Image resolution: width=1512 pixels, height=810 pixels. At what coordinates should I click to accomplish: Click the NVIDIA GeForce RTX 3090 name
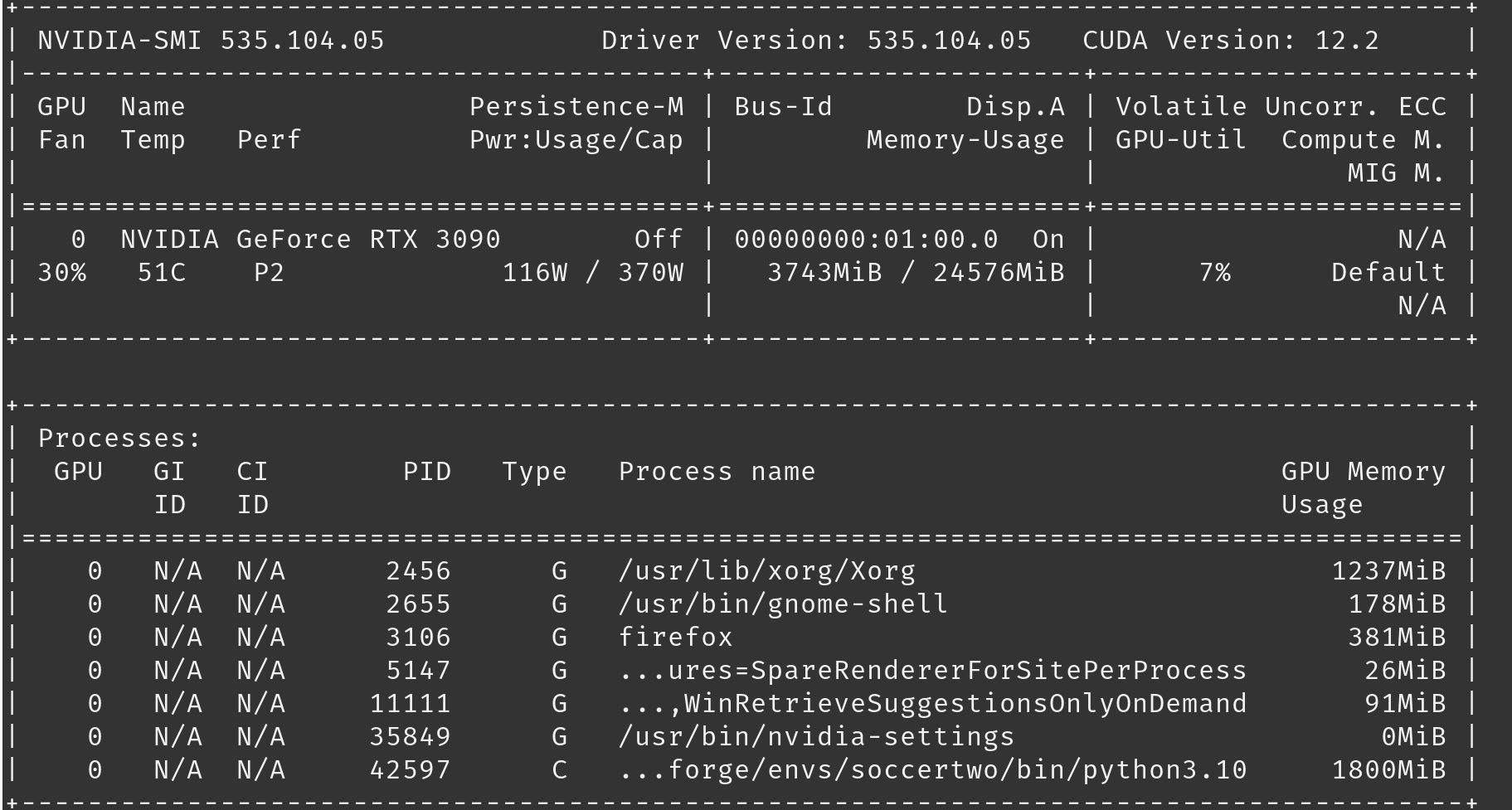[310, 240]
